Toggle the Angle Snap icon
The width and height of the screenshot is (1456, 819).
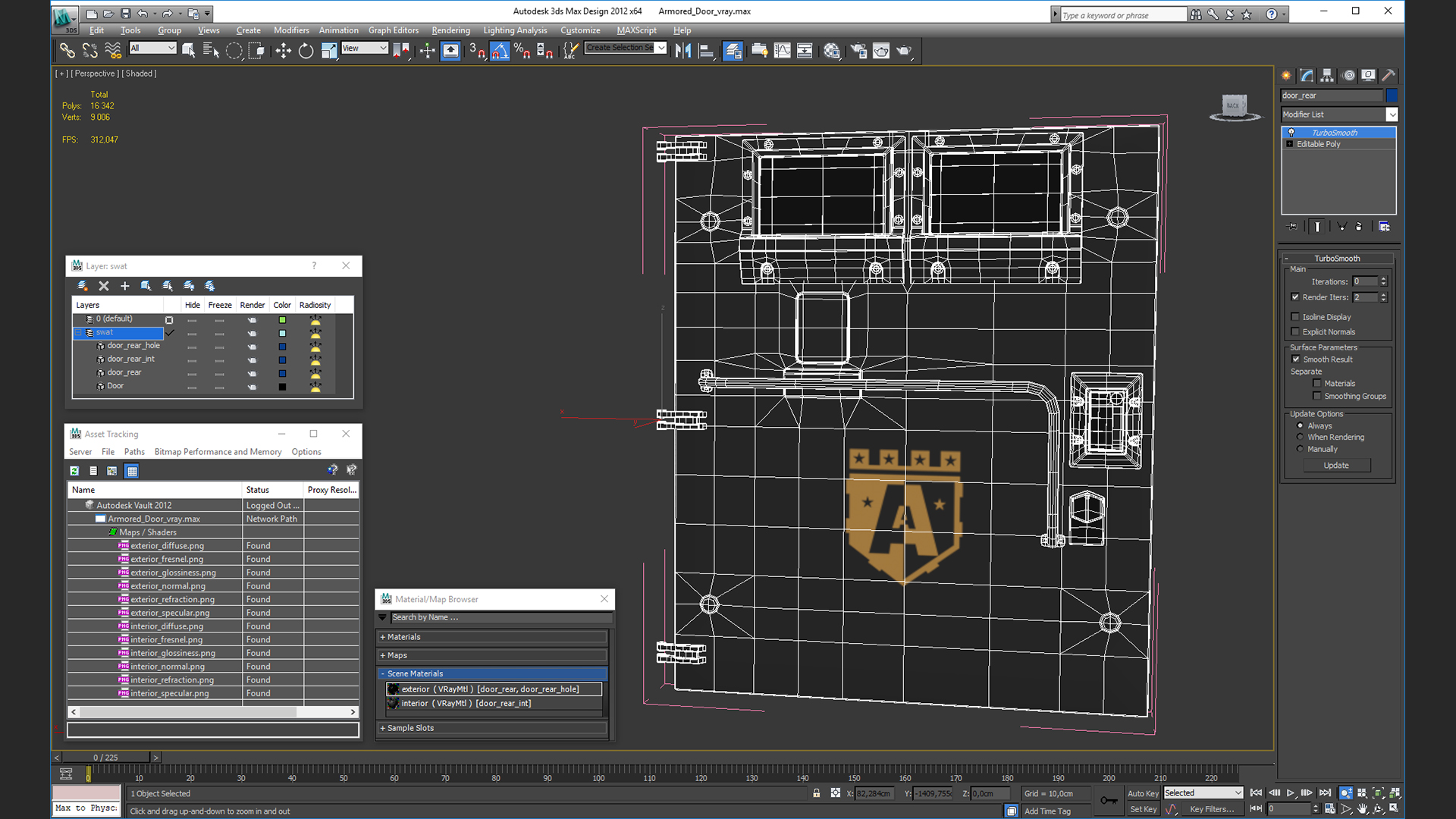tap(500, 51)
